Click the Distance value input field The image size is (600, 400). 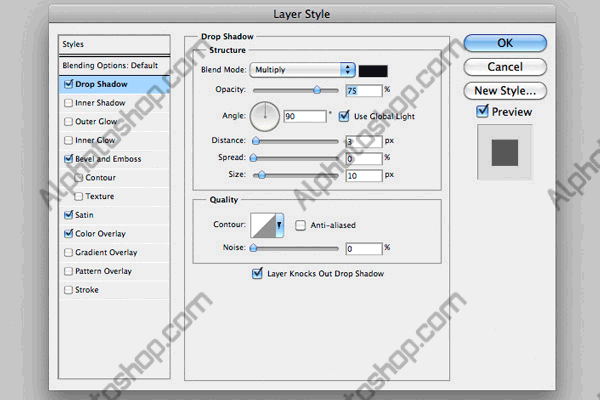364,141
